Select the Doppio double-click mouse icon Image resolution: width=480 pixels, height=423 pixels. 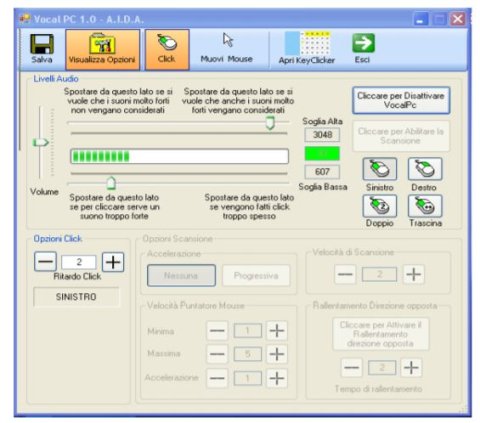point(380,206)
